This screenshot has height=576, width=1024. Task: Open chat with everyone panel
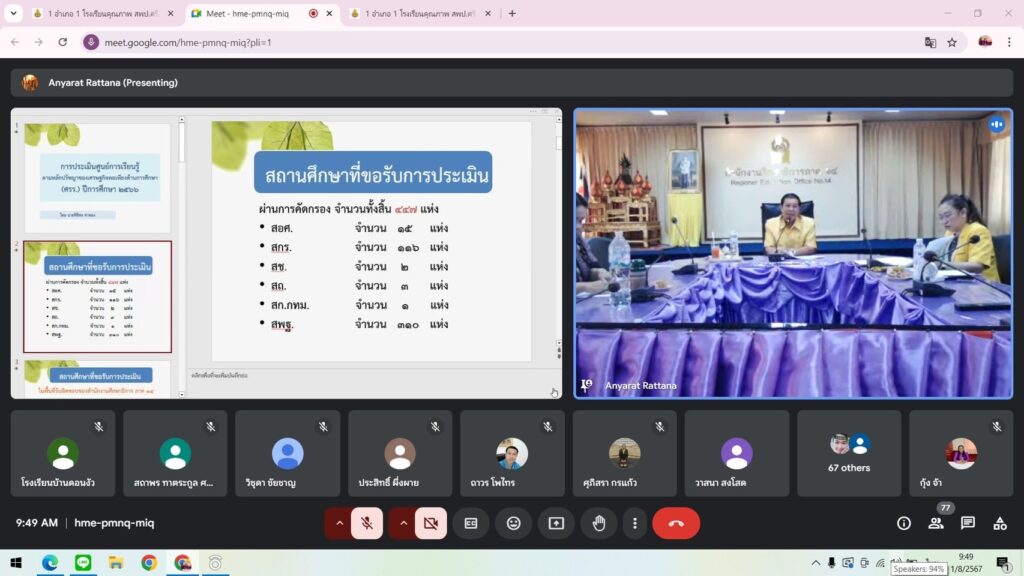coord(968,523)
